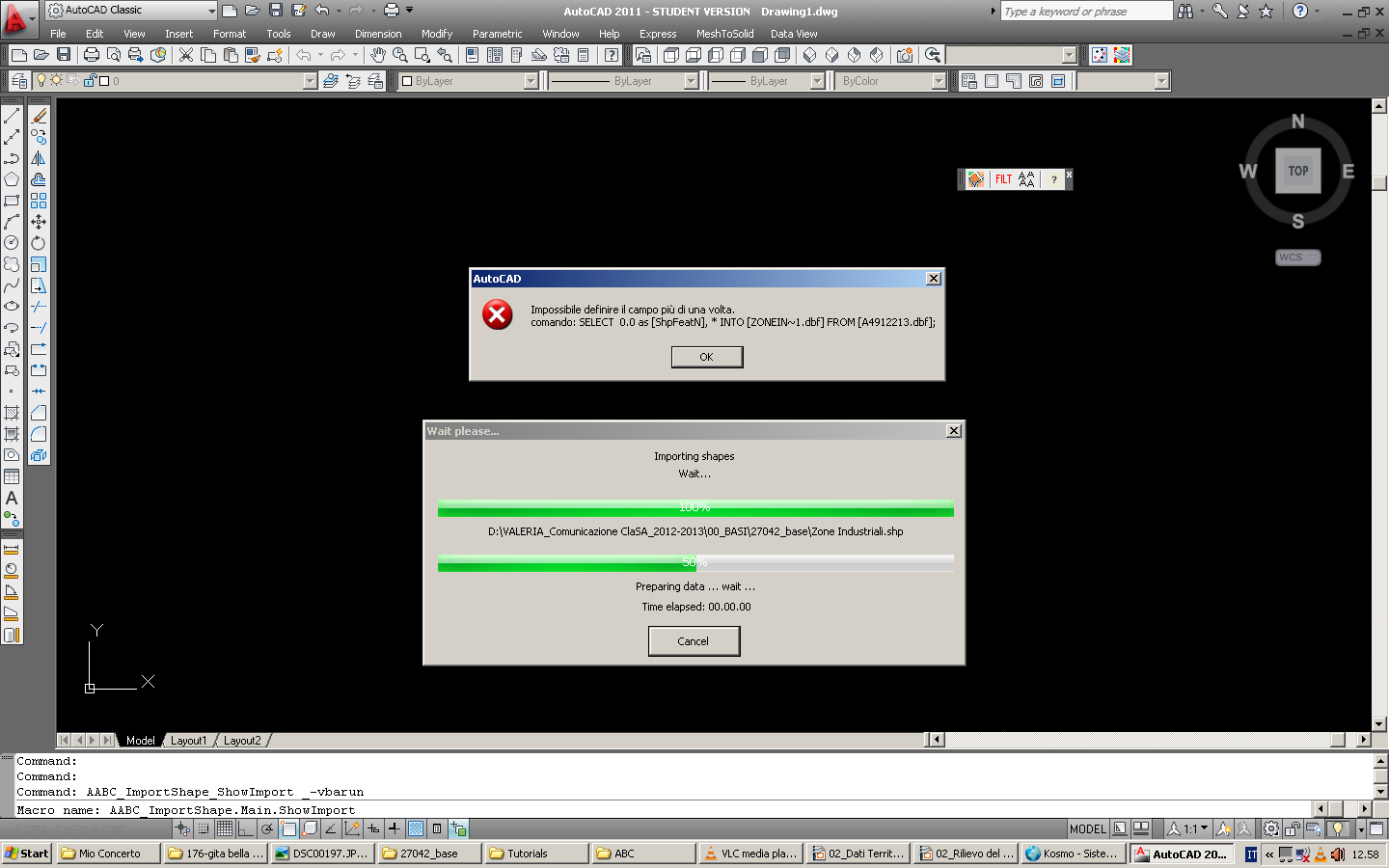1389x868 pixels.
Task: Click the Preparing data 50% progress bar
Action: 695,562
